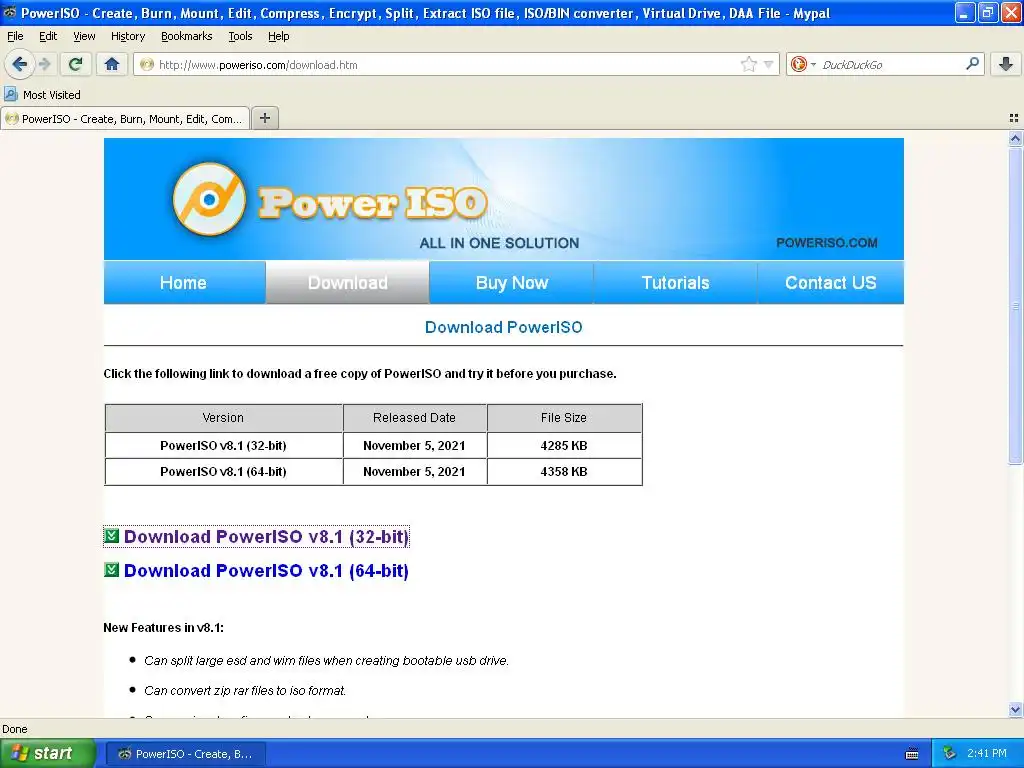Viewport: 1024px width, 768px height.
Task: Click the PowerISO v8.1 (32-bit) table cell
Action: point(223,445)
